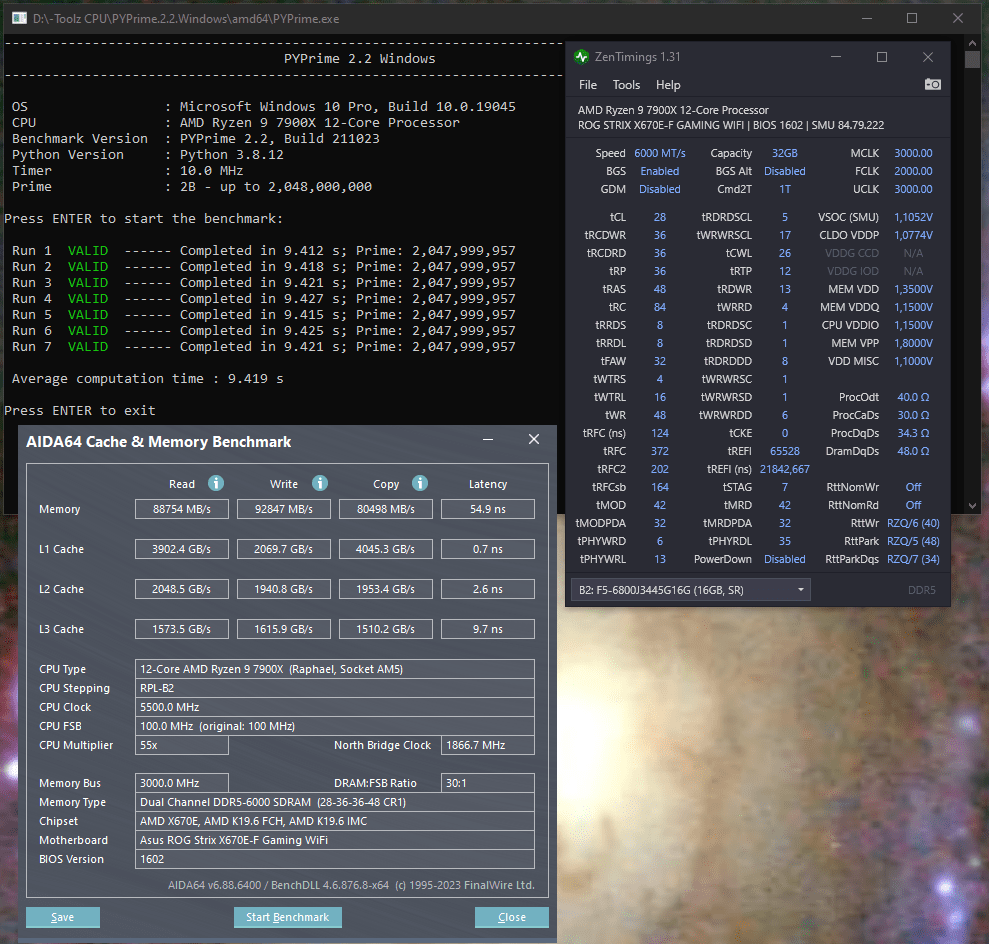
Task: Minimize the ZenTimings window
Action: point(836,57)
